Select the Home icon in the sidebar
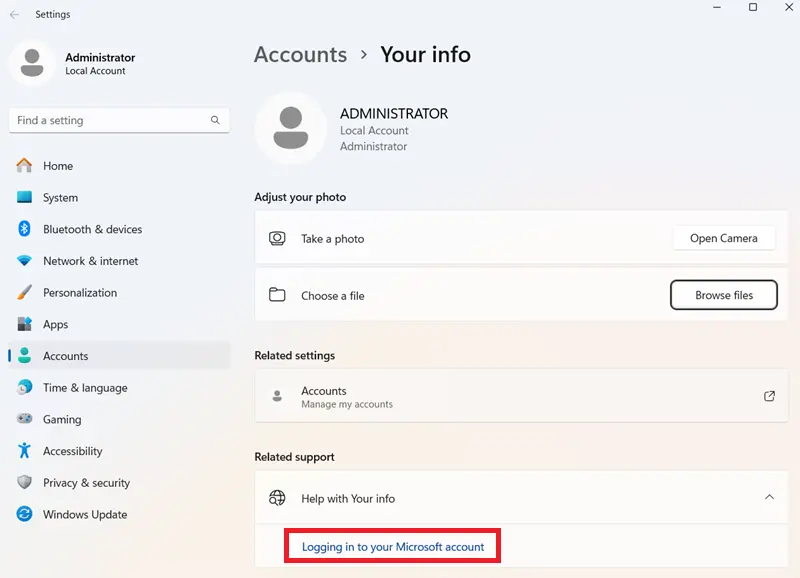The image size is (800, 578). (24, 166)
